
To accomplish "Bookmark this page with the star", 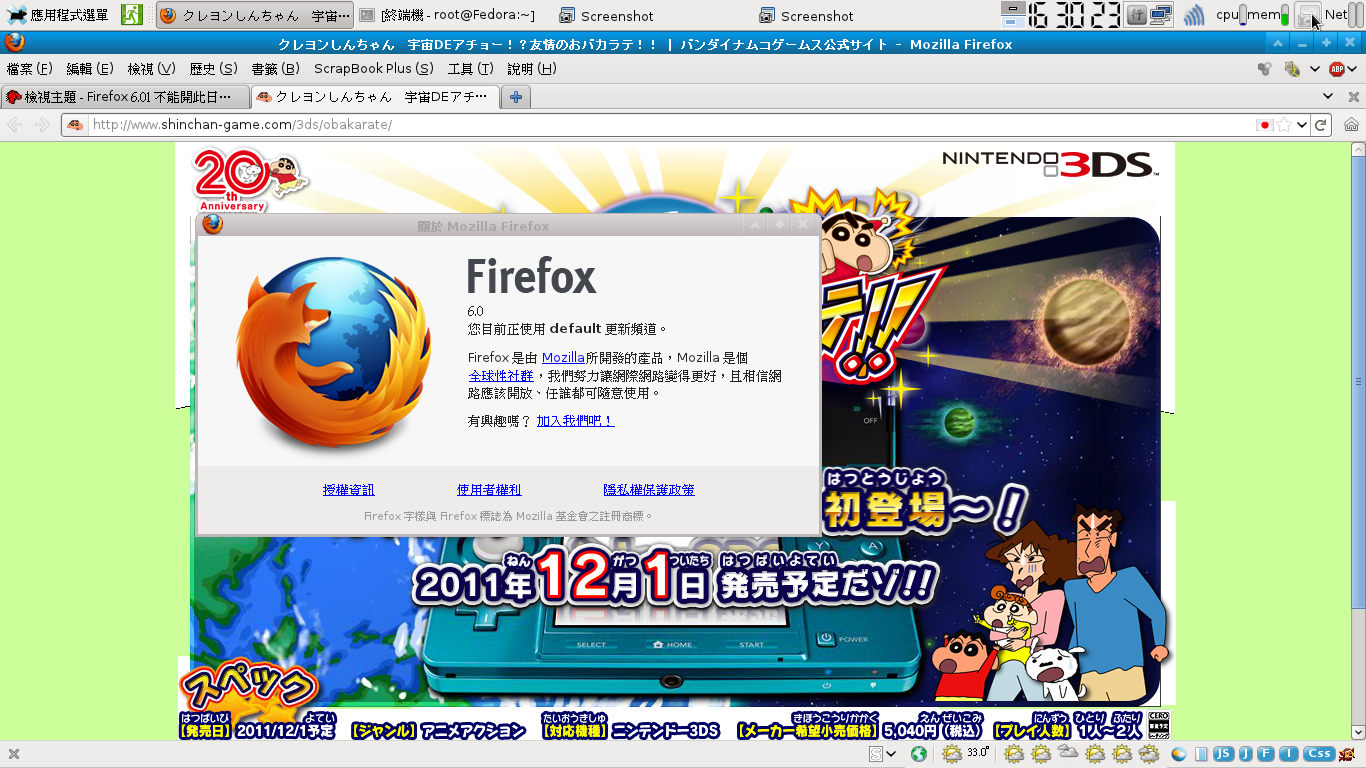I will [1284, 125].
